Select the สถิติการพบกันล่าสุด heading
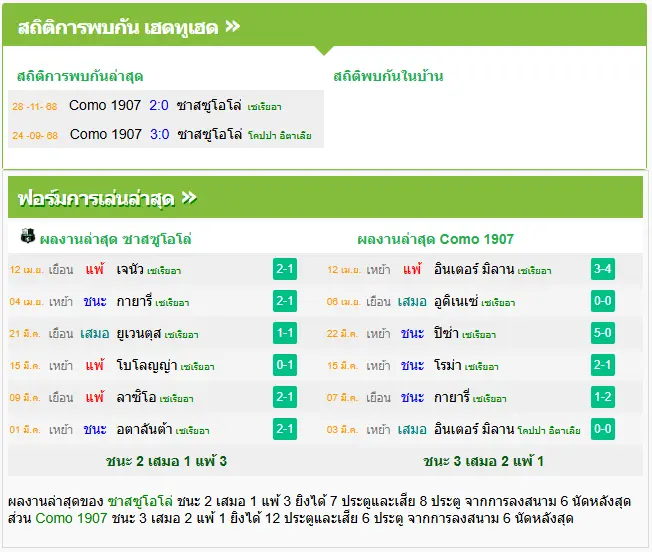 (80, 76)
